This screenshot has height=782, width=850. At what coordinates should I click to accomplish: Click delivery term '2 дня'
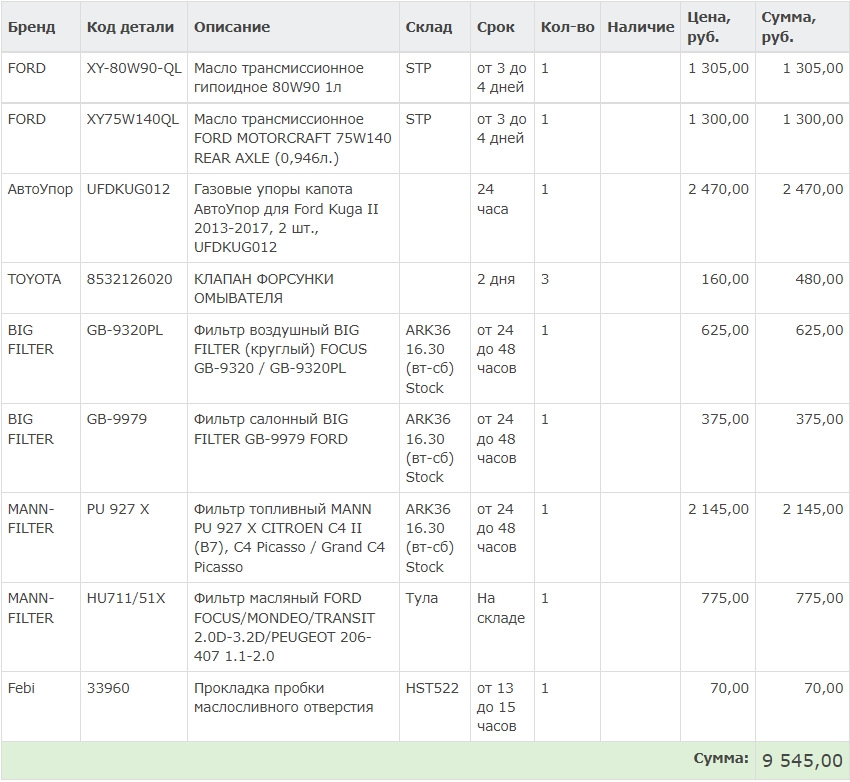495,279
